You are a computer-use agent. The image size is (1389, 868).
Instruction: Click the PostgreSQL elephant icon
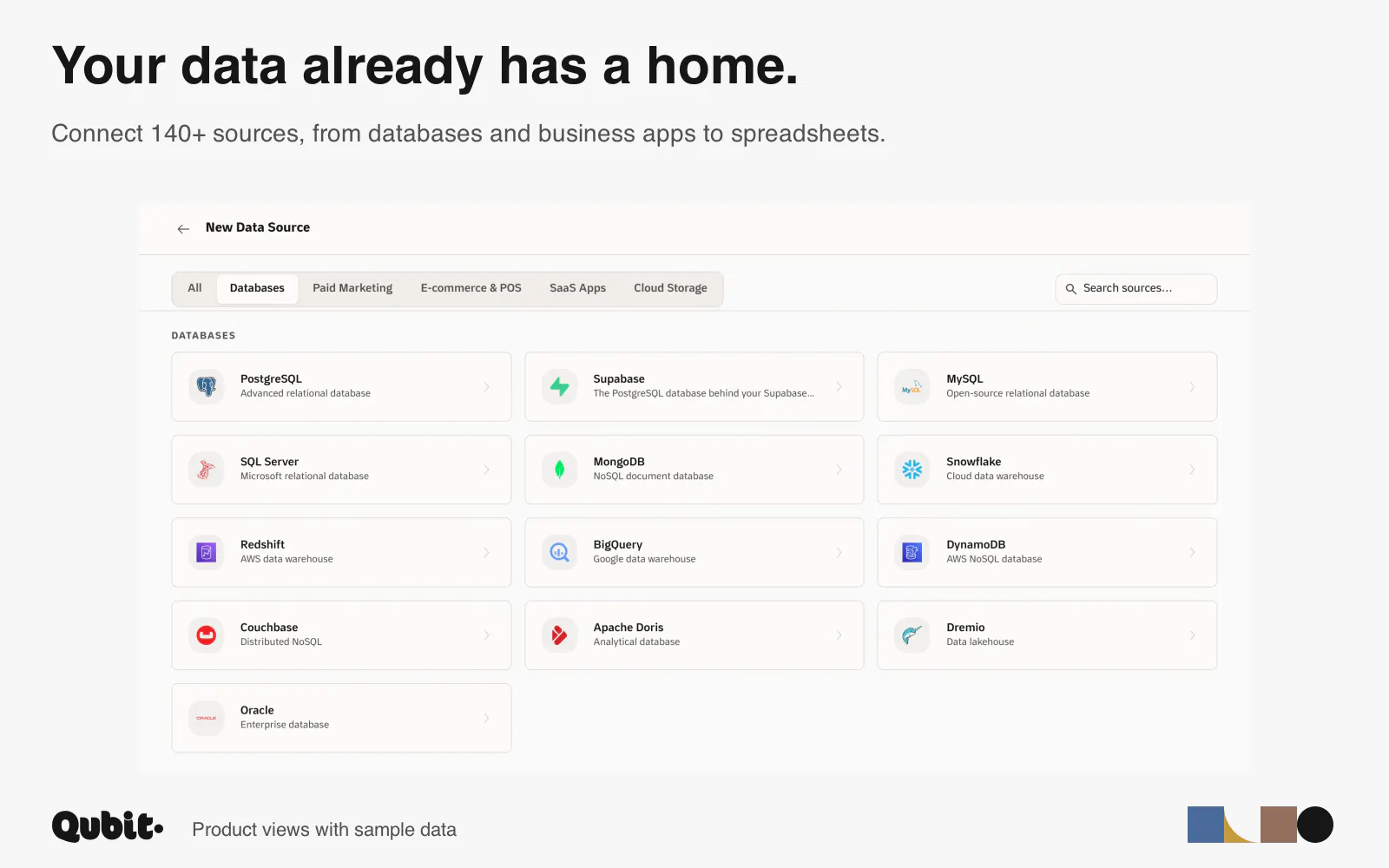(207, 386)
